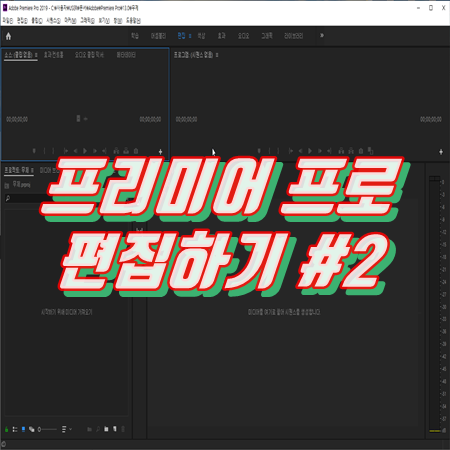Go to In point in Program monitor

[x=291, y=151]
